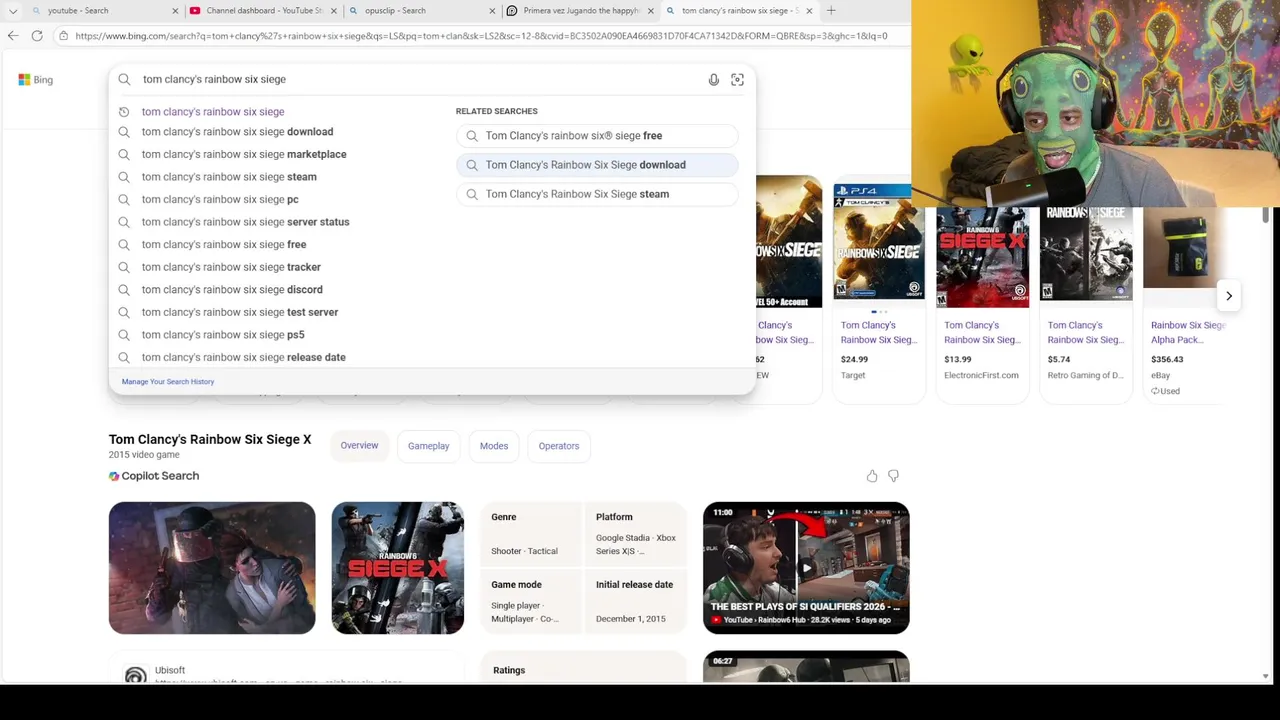Choose suggestion ending in 'server status'

coord(245,222)
